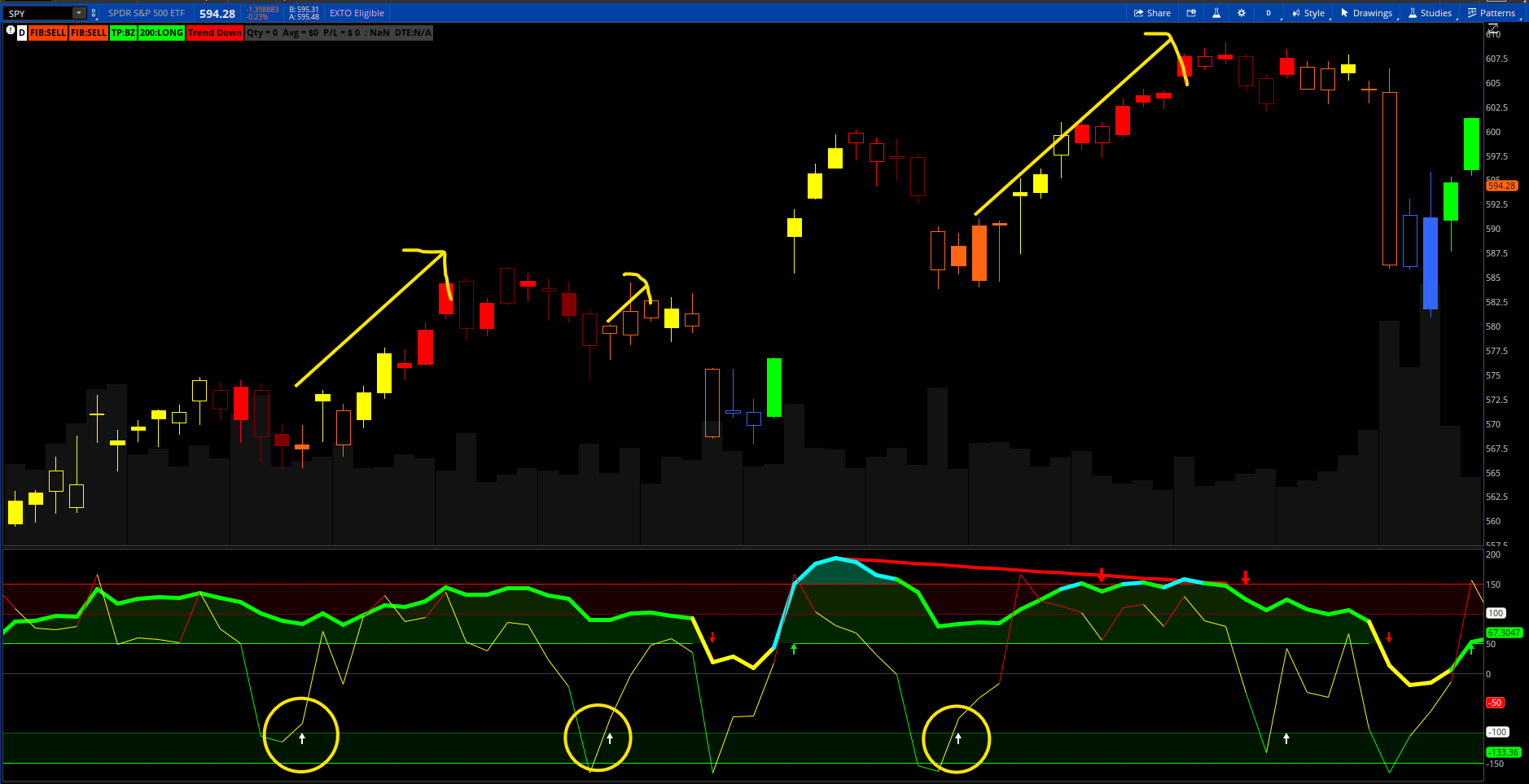Open the D timeframe dropdown
This screenshot has height=784, width=1529.
[1268, 13]
